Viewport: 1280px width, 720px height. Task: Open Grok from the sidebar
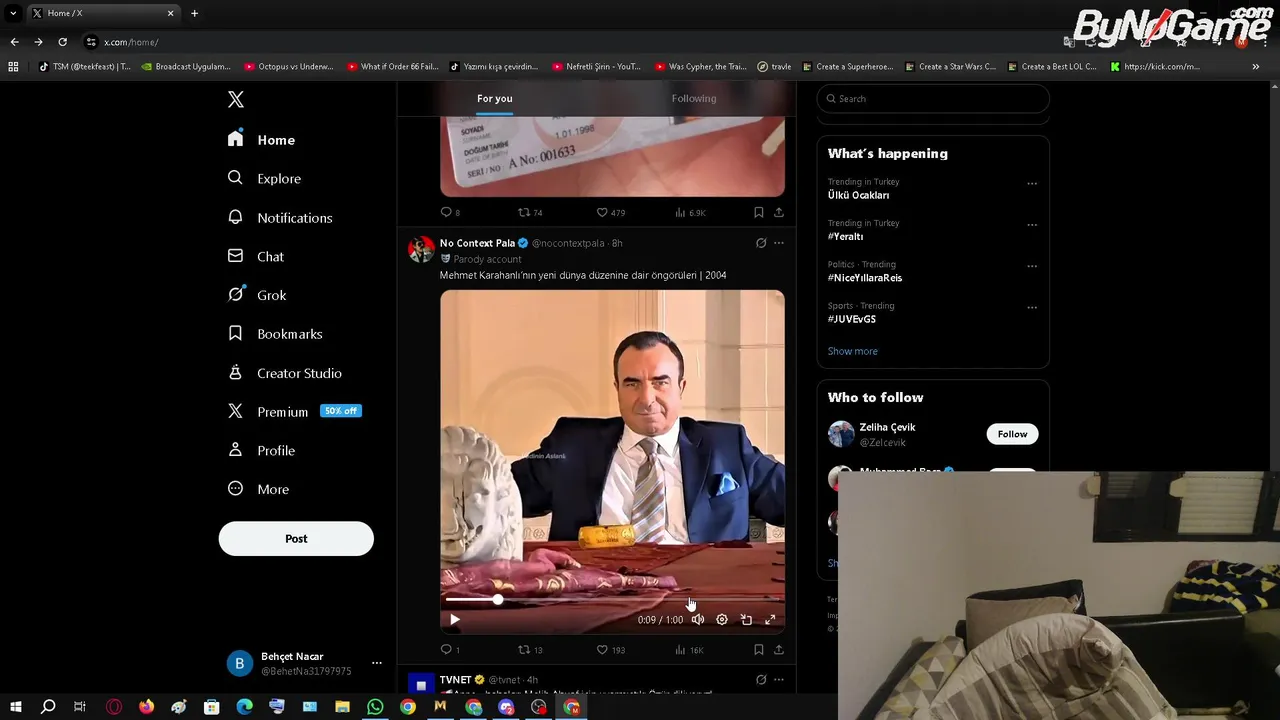coord(257,295)
